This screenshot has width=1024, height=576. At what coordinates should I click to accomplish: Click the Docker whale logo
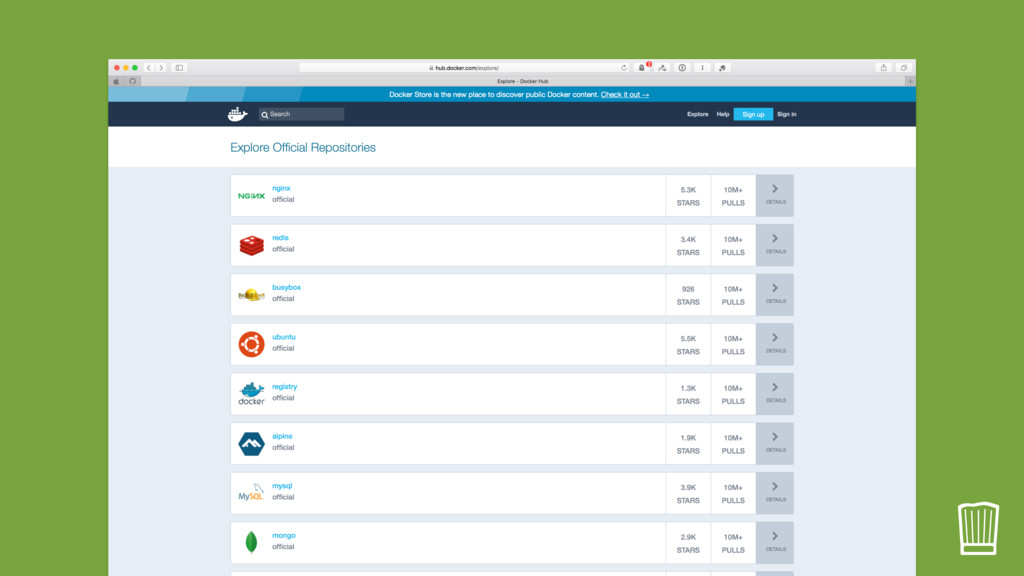[238, 114]
